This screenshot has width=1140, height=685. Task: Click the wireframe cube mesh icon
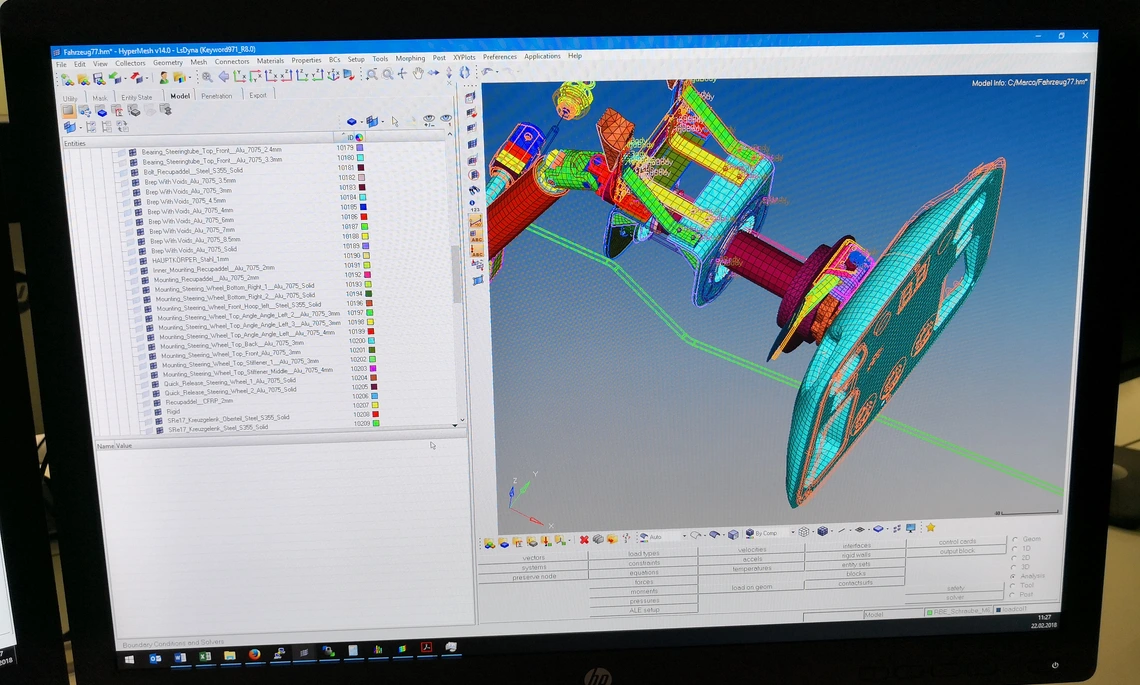click(803, 532)
